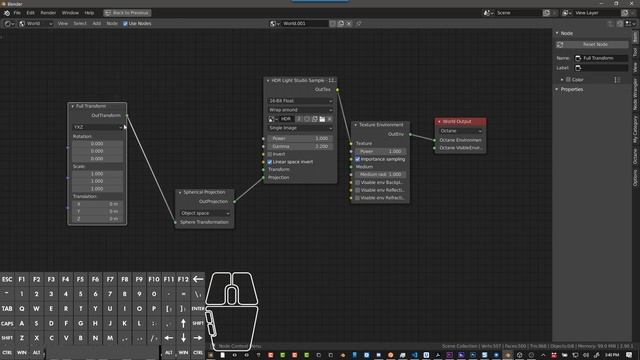Image resolution: width=640 pixels, height=360 pixels.
Task: Expand the Color subpanel arrow
Action: pyautogui.click(x=562, y=80)
